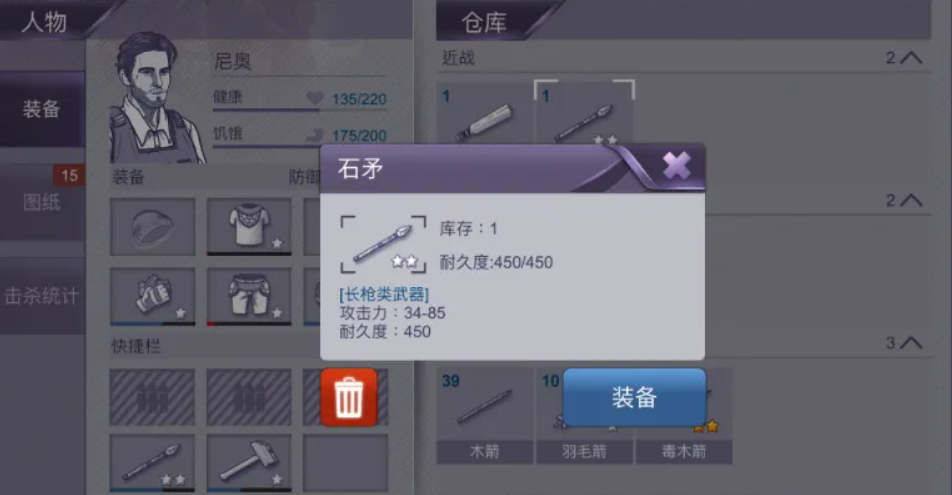
Task: Select the 木箭 arrow stack
Action: click(484, 416)
